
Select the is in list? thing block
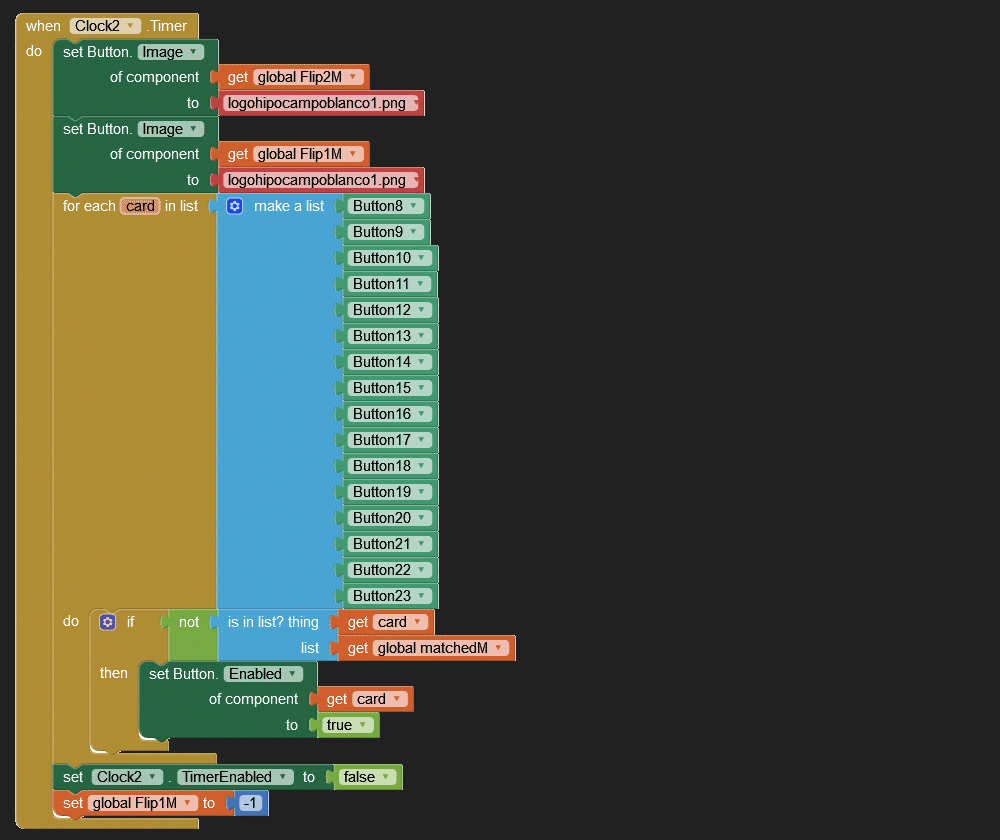(272, 622)
